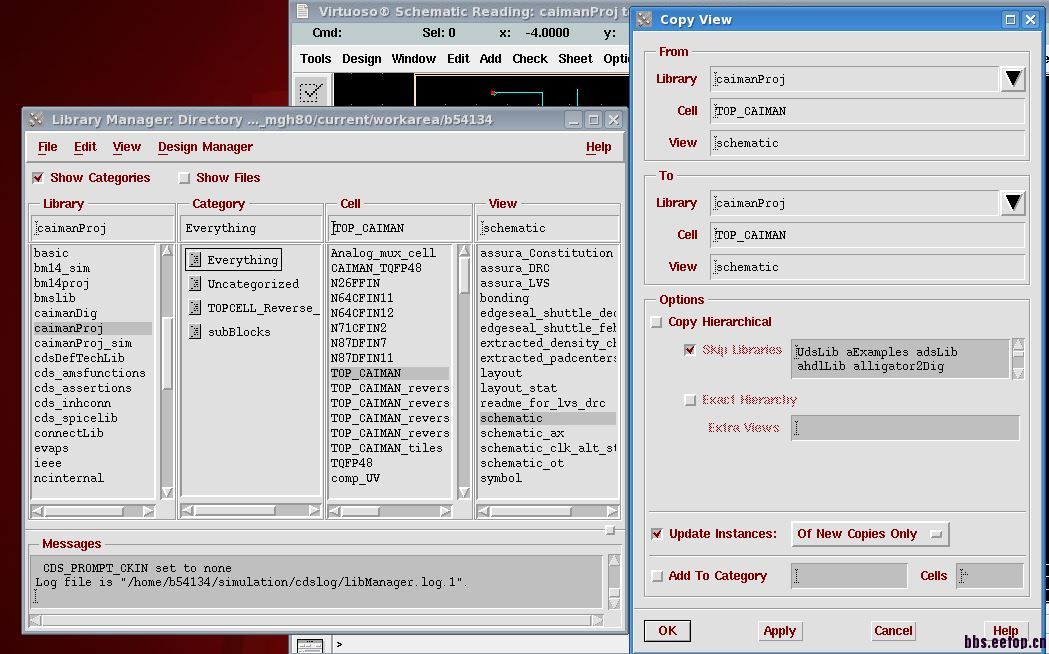Screen dimensions: 1049x654
Task: Click the Copy View window menu icon
Action: pos(644,19)
